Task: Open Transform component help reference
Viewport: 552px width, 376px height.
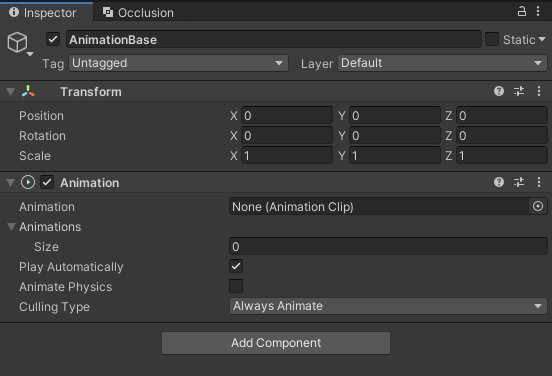Action: click(499, 92)
